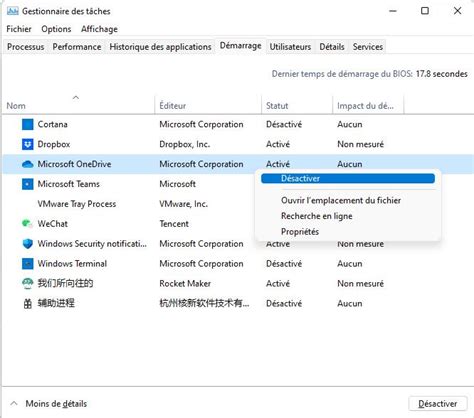Click the Dropbox app icon
The height and width of the screenshot is (418, 474).
[27, 144]
